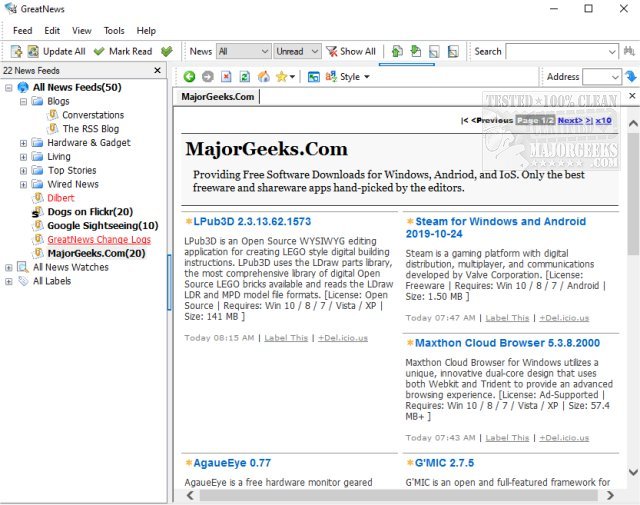
Task: Click the blue Go arrow beside Address
Action: 631,76
